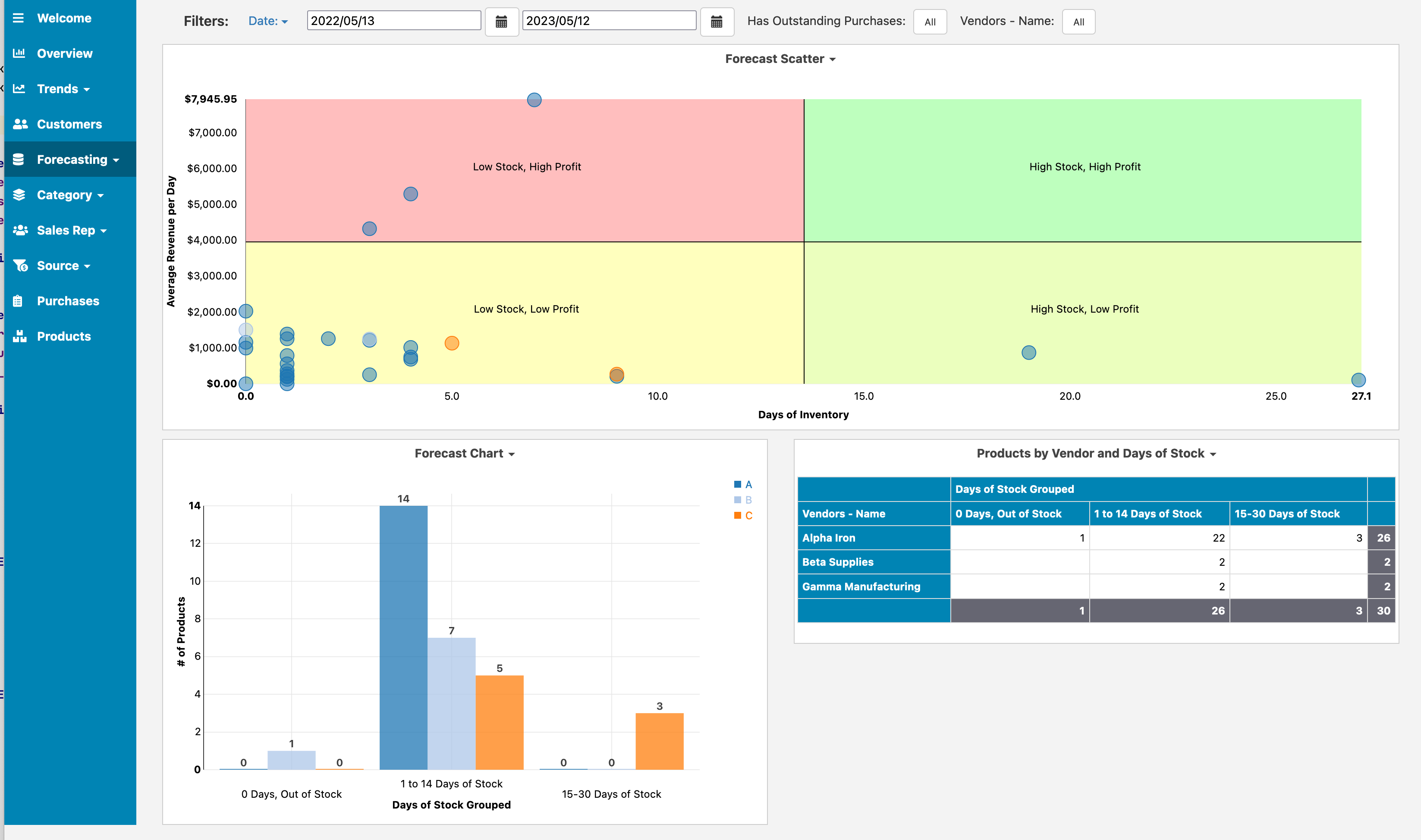Click All button for Has Outstanding Purchases
The image size is (1421, 840).
pyautogui.click(x=929, y=22)
